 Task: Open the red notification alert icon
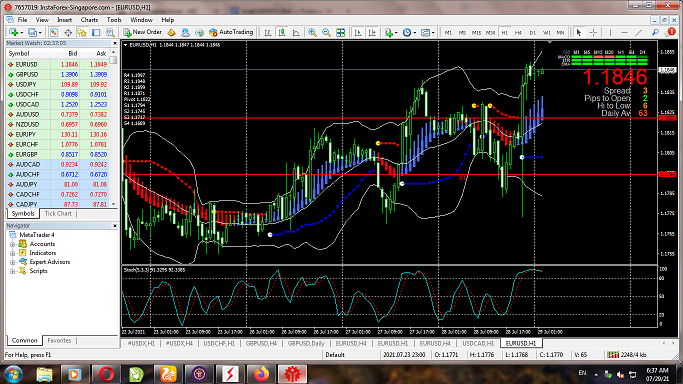671,32
